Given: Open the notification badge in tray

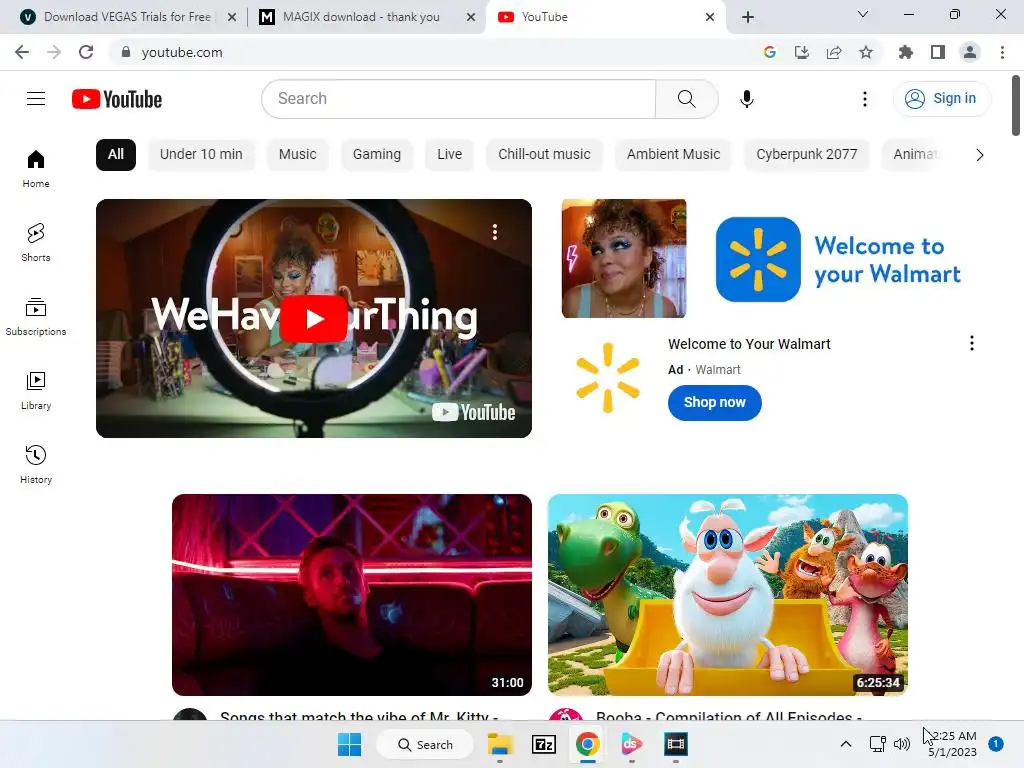Looking at the screenshot, I should click(x=995, y=744).
